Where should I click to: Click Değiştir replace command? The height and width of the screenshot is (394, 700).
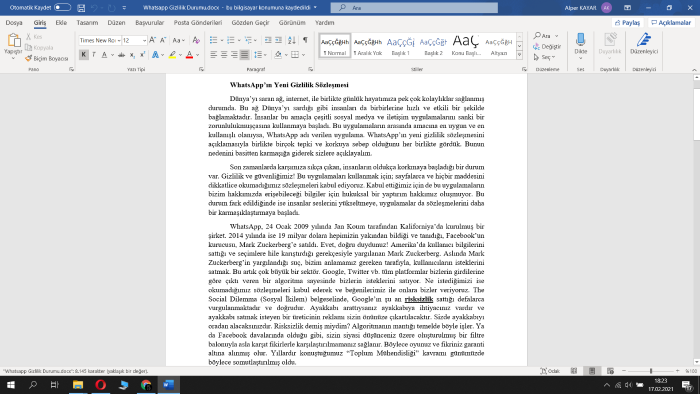point(547,46)
